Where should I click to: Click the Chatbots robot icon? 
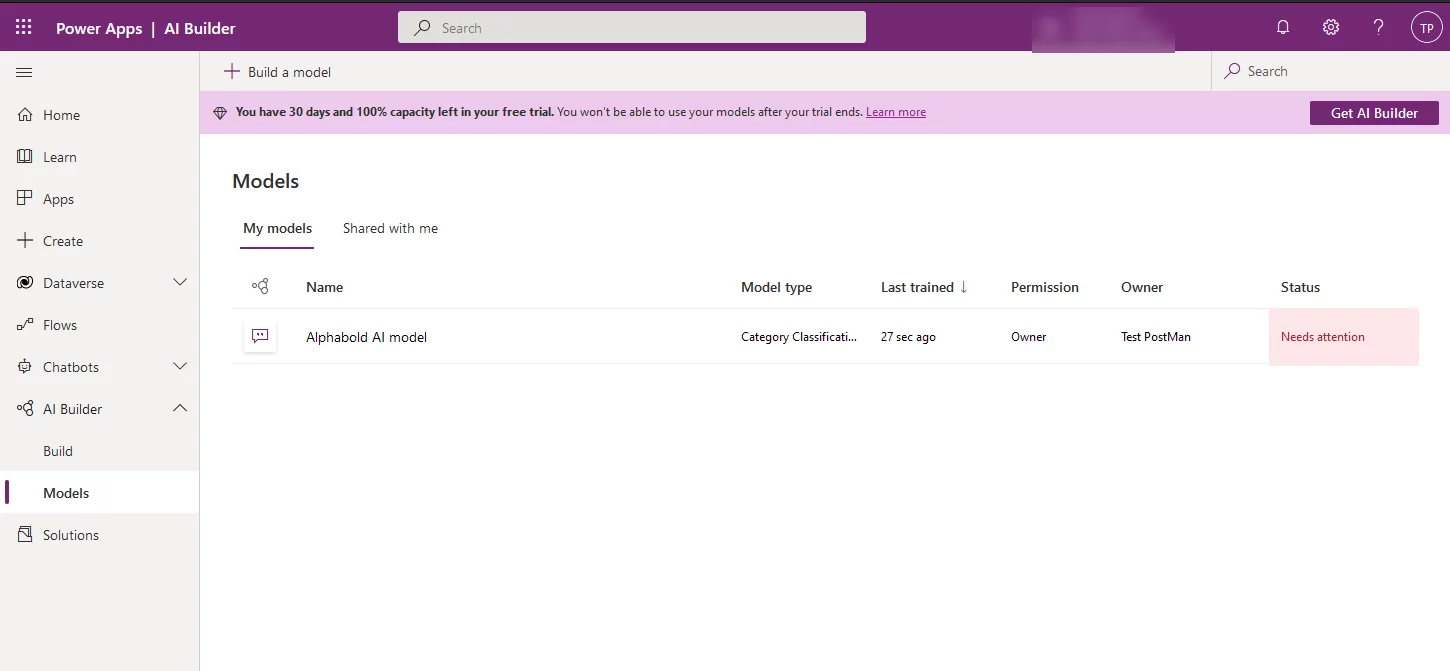point(25,367)
